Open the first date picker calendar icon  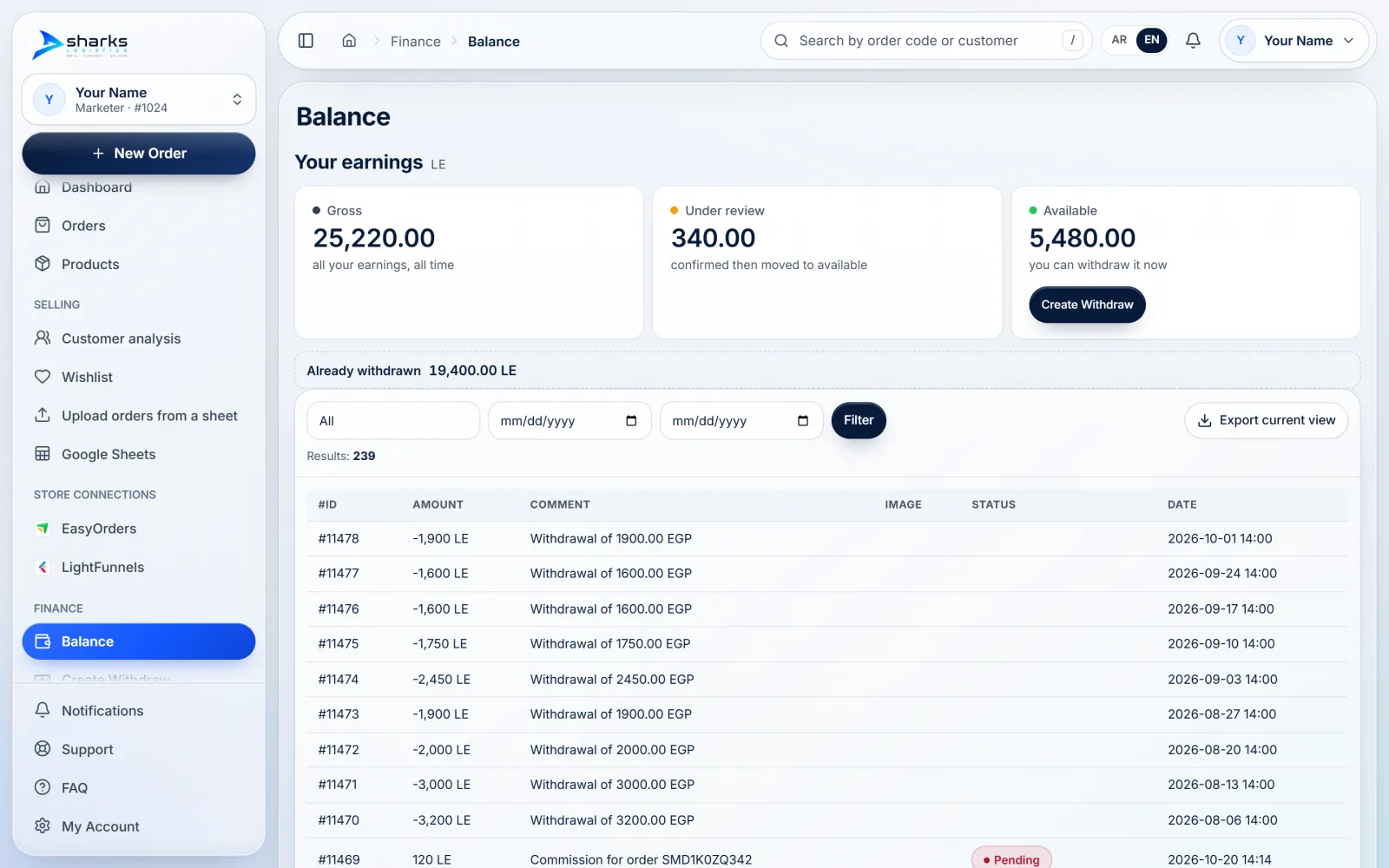631,421
